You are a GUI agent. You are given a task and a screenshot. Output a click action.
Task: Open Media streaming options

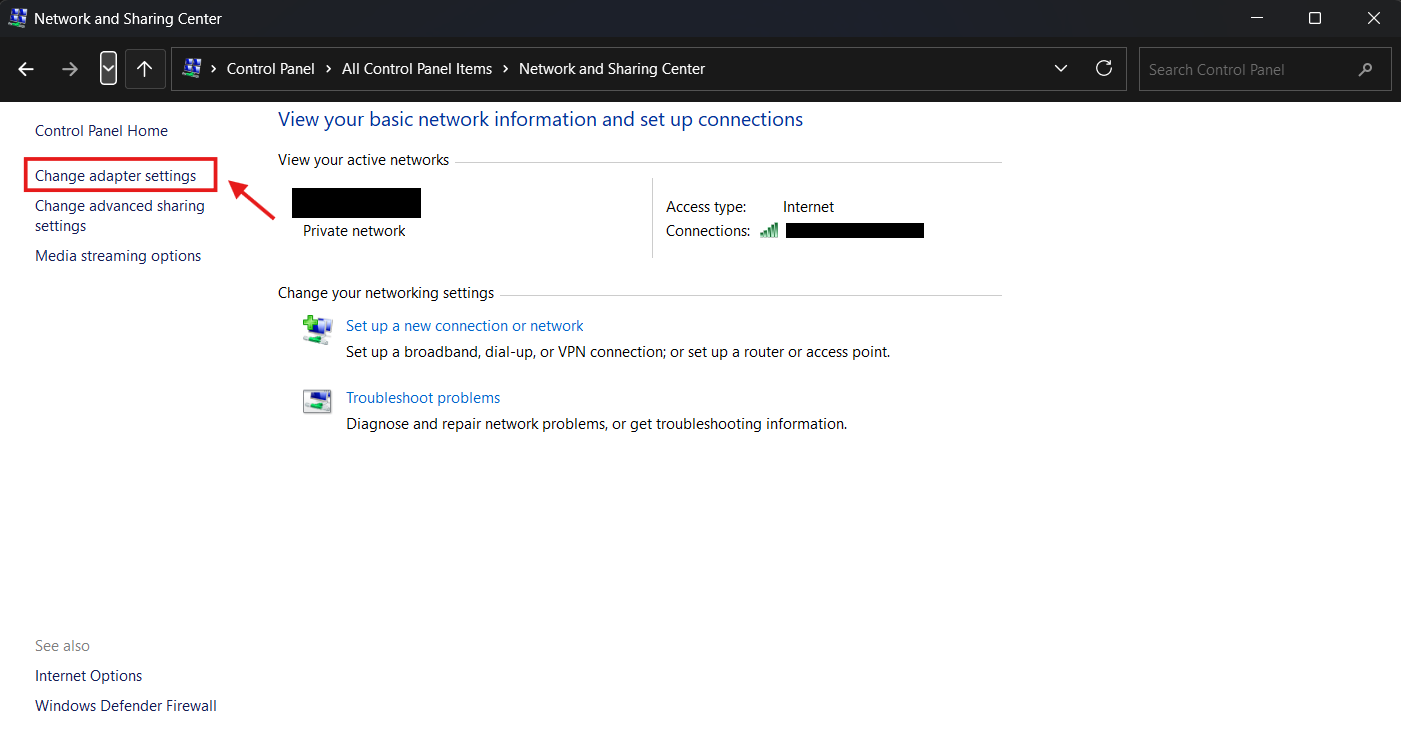[x=118, y=256]
